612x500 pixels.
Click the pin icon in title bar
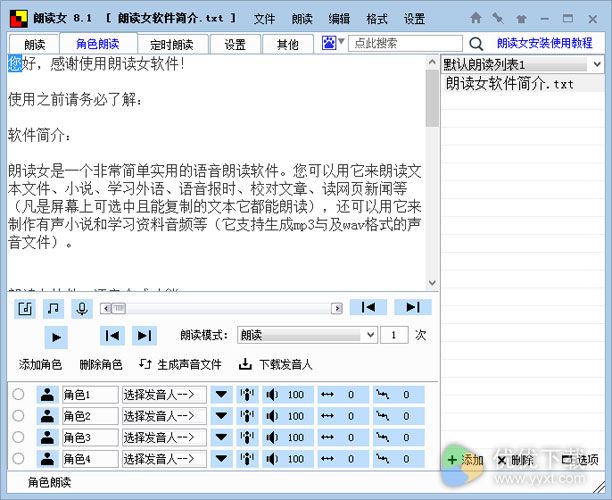click(x=498, y=18)
